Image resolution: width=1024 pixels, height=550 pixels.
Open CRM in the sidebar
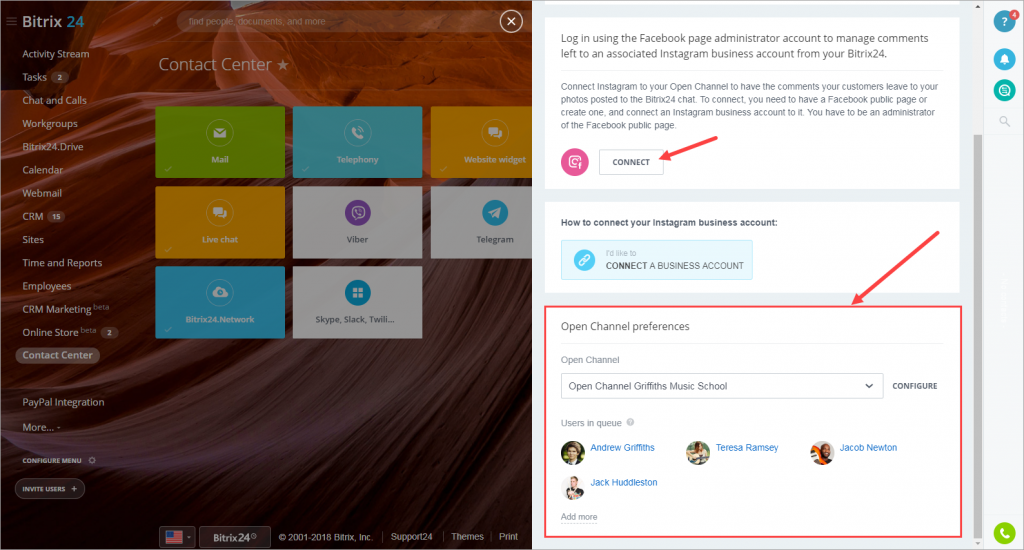point(33,216)
